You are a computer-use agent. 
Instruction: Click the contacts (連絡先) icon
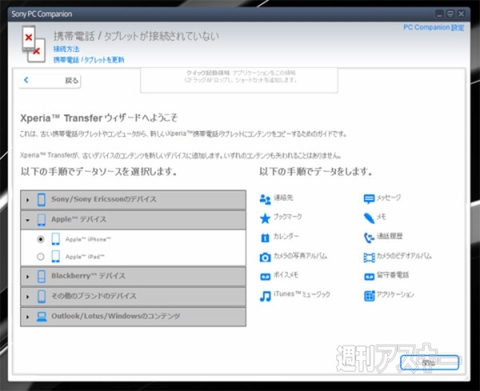tap(265, 199)
